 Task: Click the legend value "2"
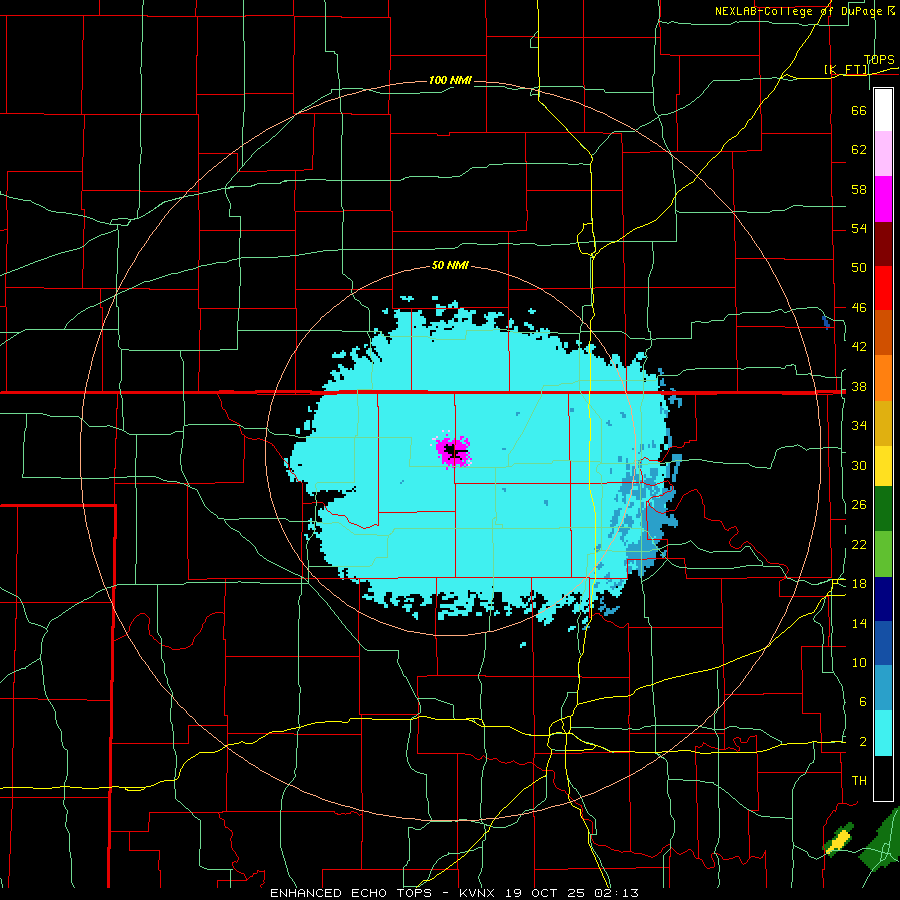click(863, 742)
